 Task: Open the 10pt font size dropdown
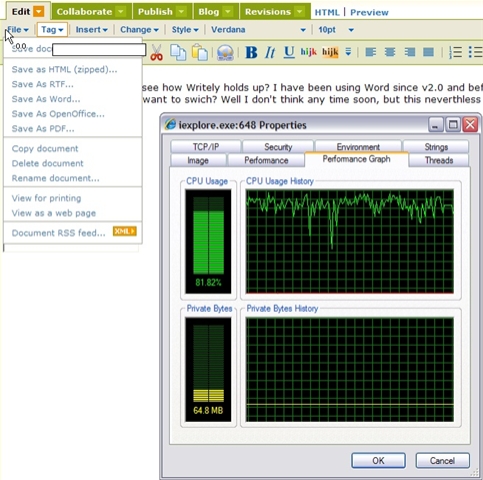coord(336,30)
